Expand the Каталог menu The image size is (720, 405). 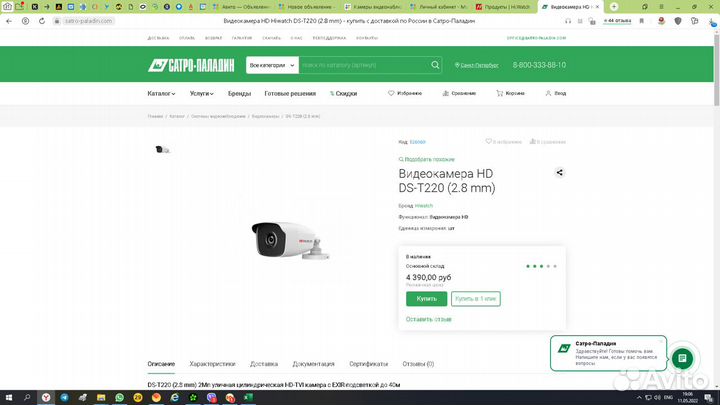click(161, 93)
